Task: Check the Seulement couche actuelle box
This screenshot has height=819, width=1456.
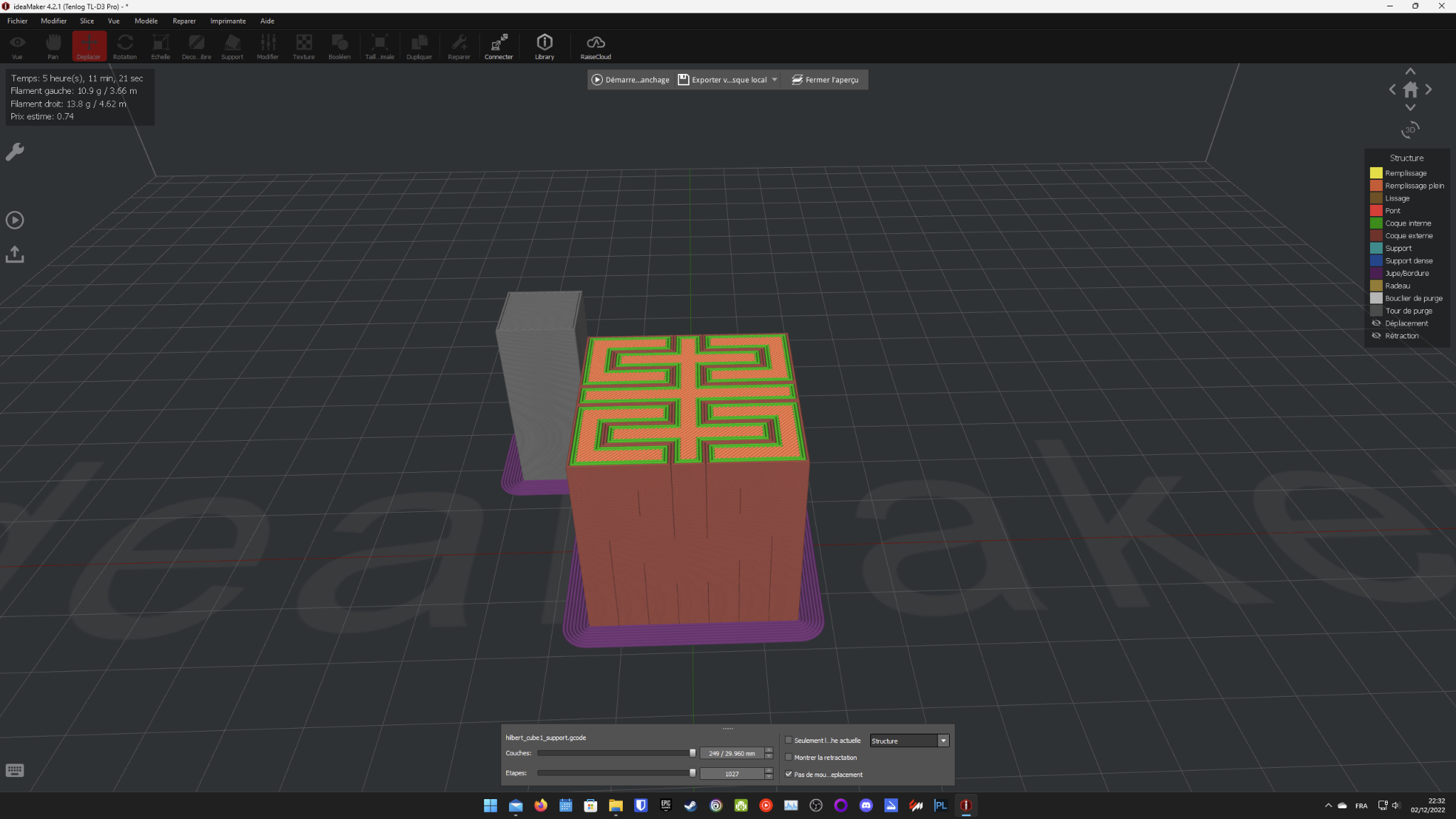Action: click(788, 740)
